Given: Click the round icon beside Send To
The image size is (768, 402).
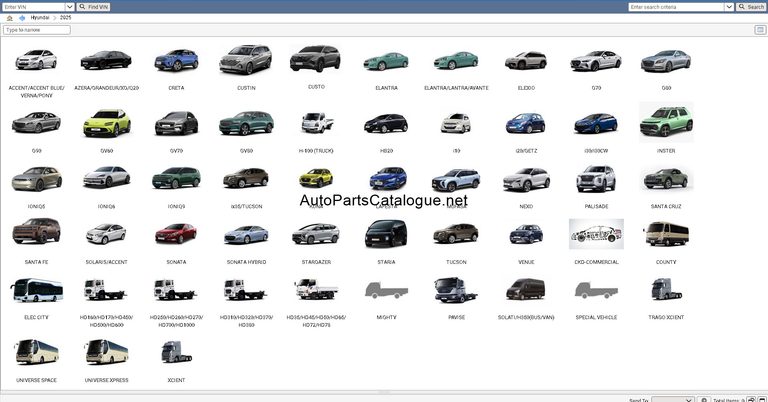Looking at the screenshot, I should (704, 400).
